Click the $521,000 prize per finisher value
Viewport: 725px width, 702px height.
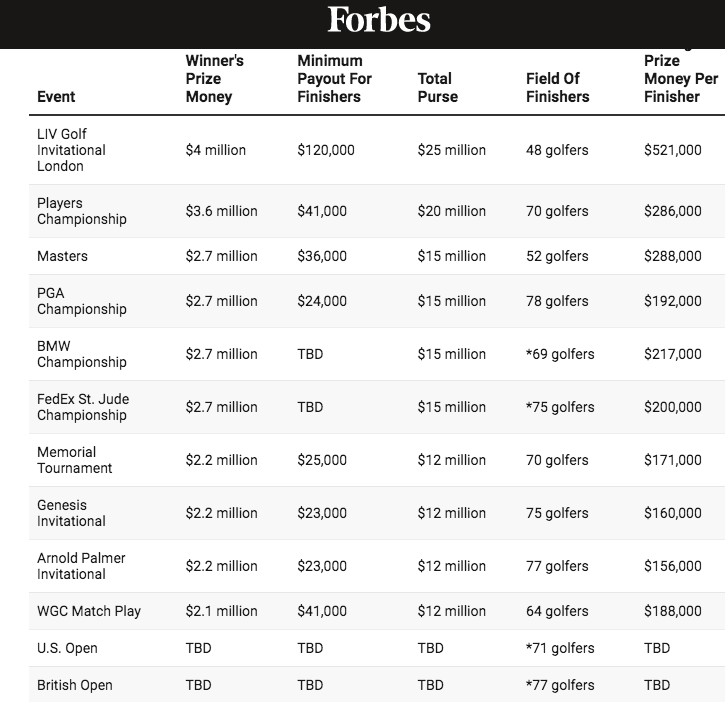click(x=673, y=150)
